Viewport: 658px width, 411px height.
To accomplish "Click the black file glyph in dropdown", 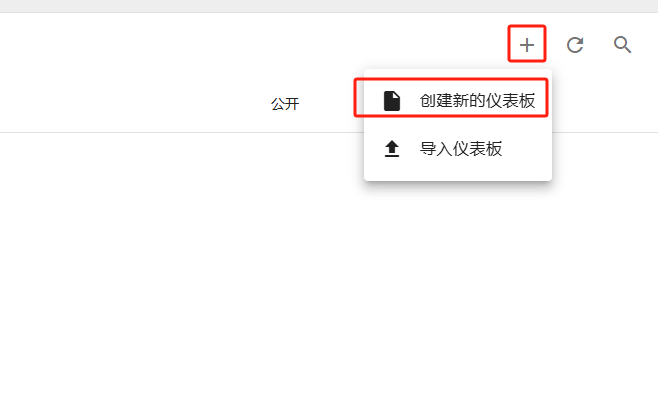I will (x=392, y=101).
